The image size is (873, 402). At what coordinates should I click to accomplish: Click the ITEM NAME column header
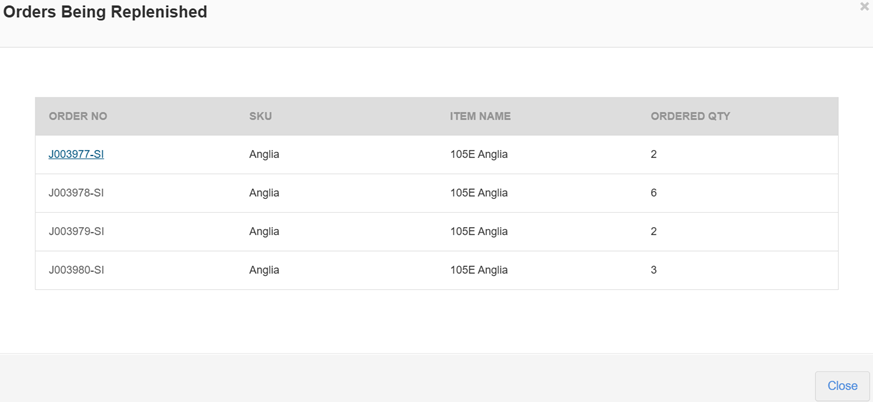[480, 116]
